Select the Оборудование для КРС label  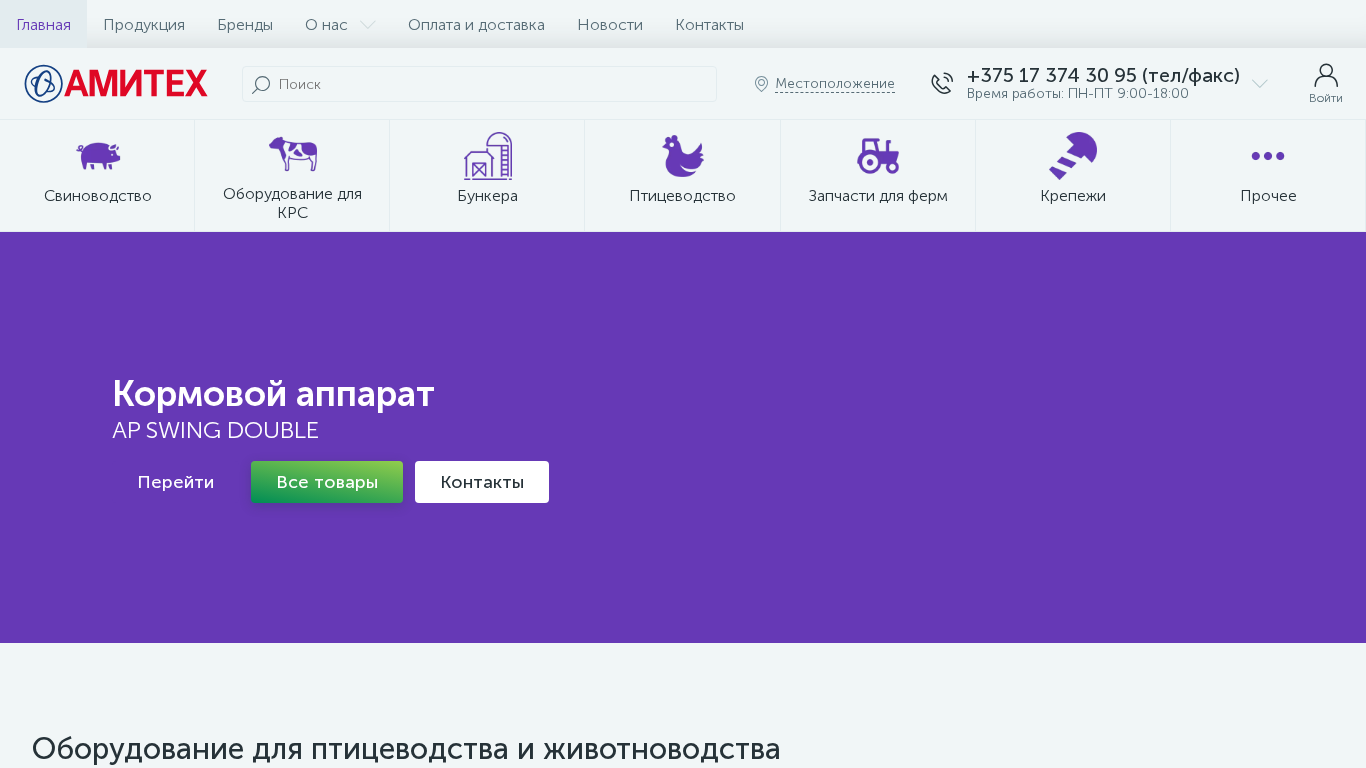pos(293,203)
